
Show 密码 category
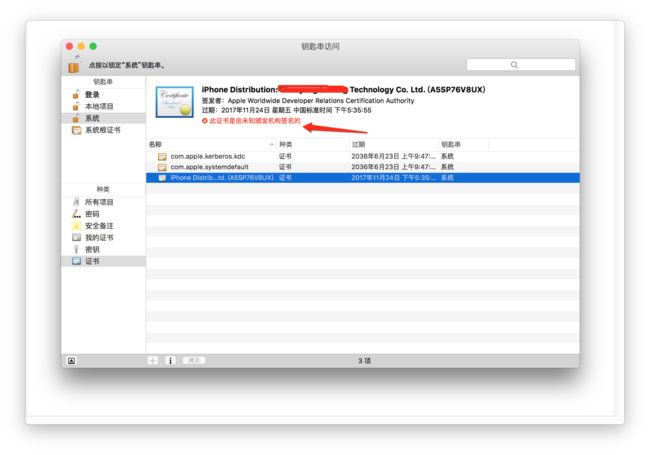pos(103,214)
